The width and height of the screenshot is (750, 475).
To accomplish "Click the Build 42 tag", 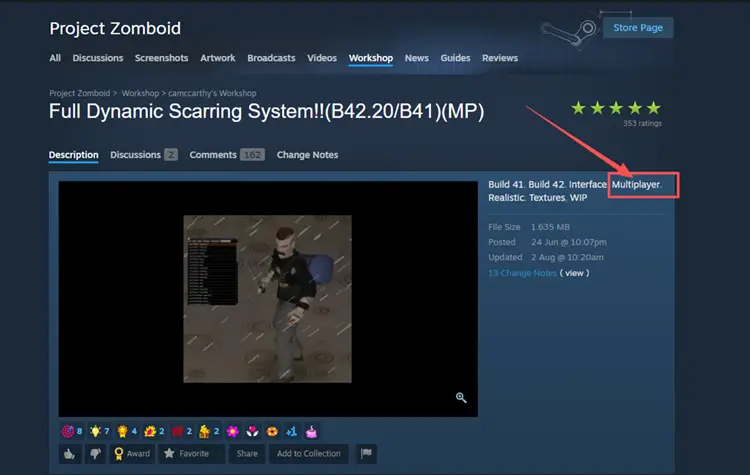I will 547,184.
